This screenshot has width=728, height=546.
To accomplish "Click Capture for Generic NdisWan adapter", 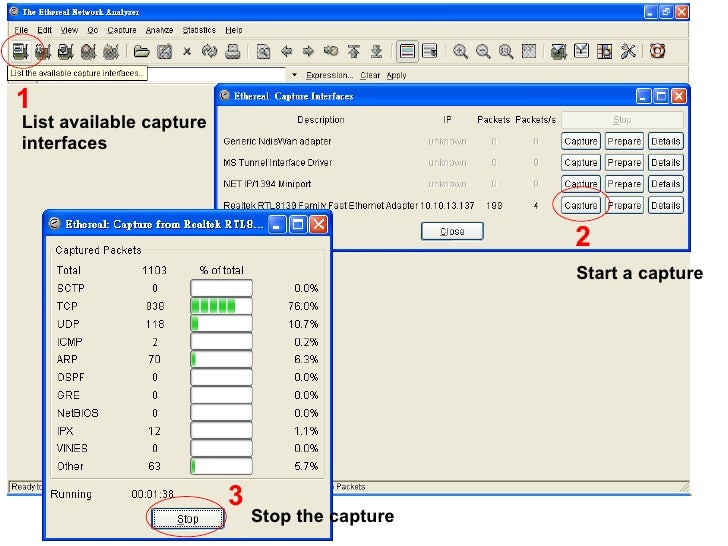I will coord(580,141).
